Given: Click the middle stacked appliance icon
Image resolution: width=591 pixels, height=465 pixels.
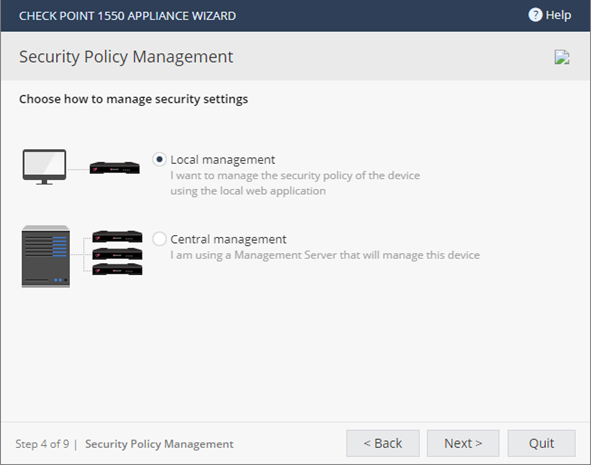Looking at the screenshot, I should pos(117,253).
